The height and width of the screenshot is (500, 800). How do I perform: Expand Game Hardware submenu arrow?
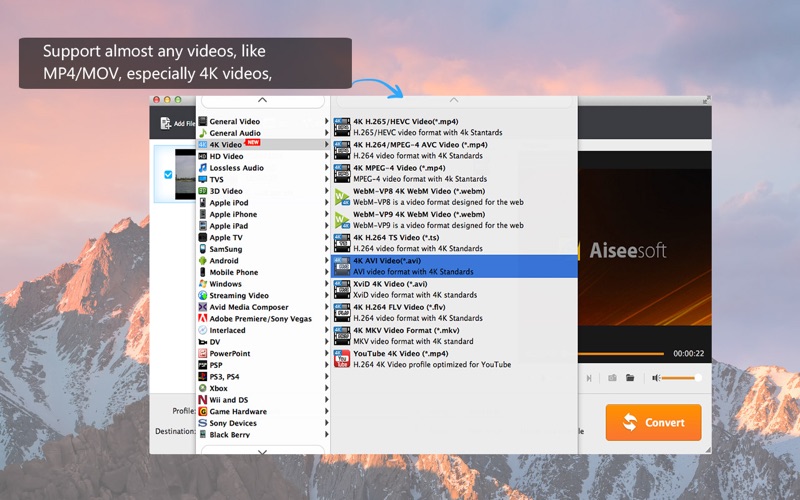[x=327, y=411]
